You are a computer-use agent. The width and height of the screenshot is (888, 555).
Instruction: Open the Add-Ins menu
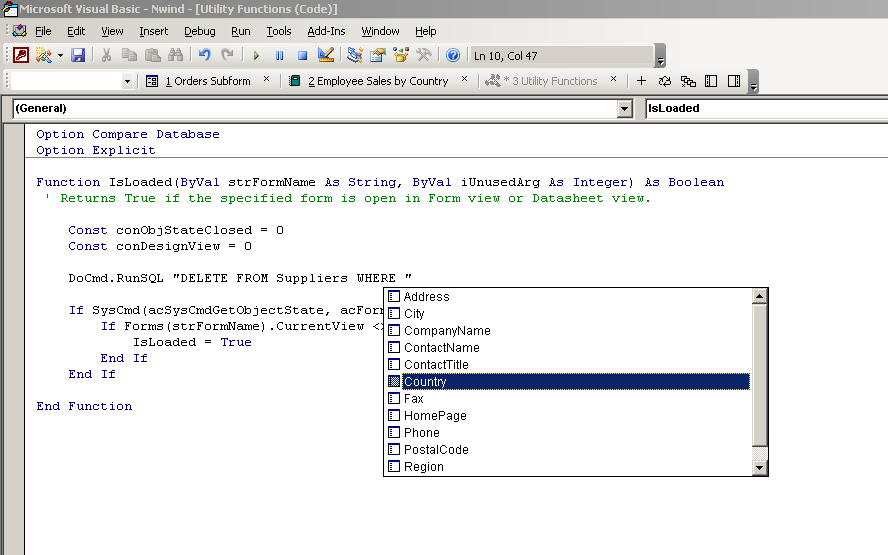tap(326, 31)
